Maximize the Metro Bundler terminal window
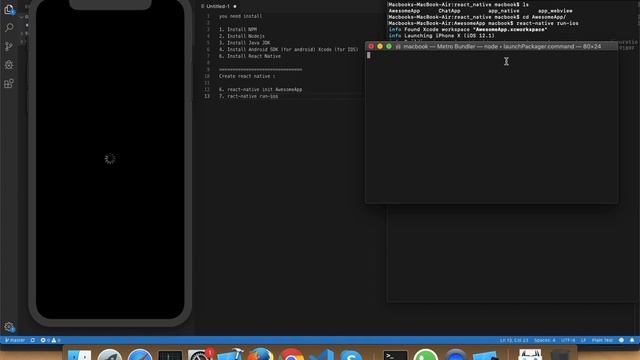Viewport: 640px width, 360px height. (389, 46)
